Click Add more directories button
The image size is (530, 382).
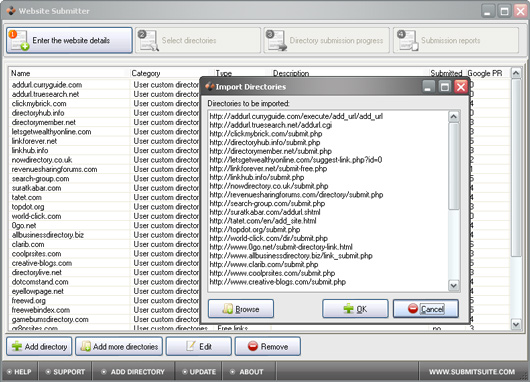[x=119, y=347]
